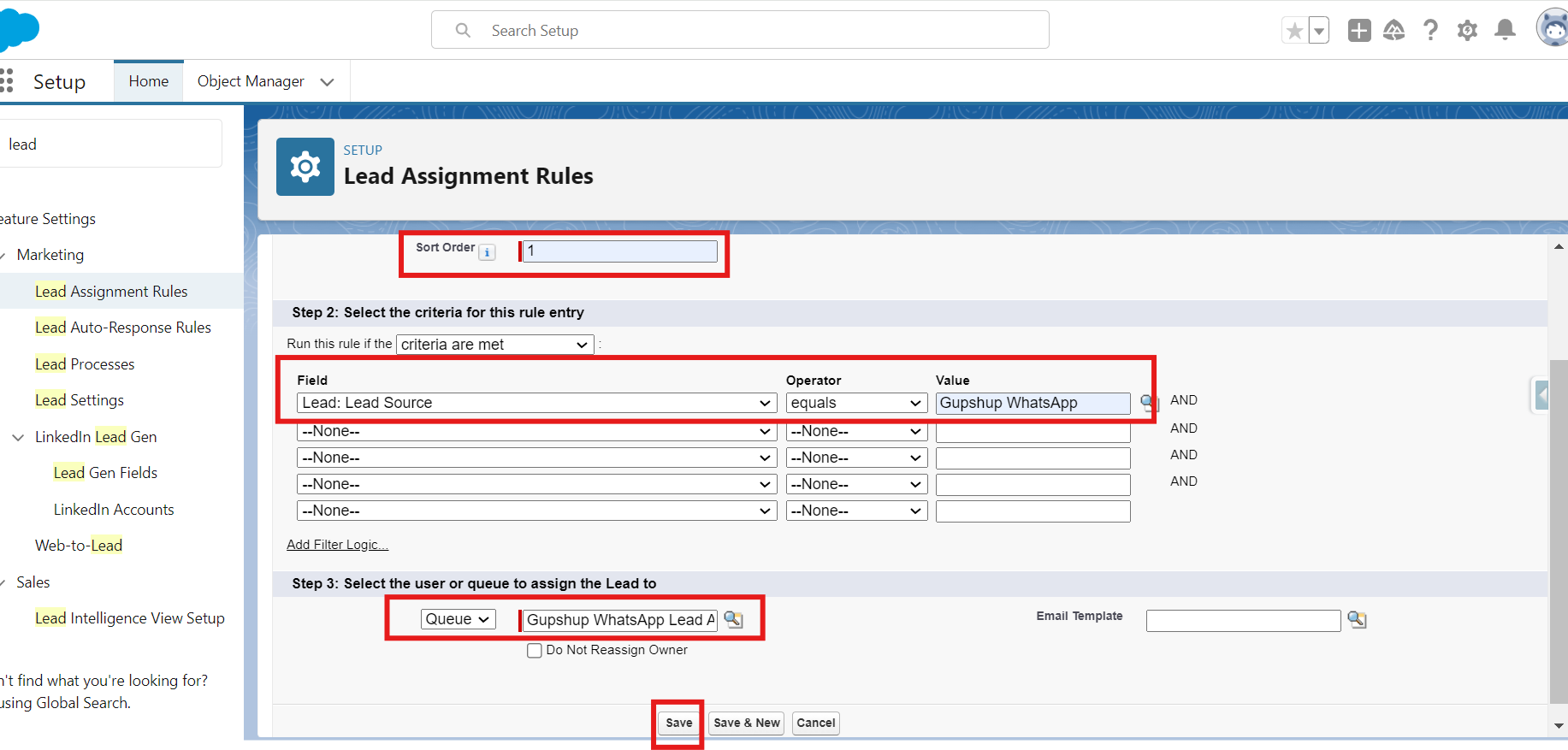Expand the Marketing section in sidebar
The width and height of the screenshot is (1568, 750).
click(3, 256)
